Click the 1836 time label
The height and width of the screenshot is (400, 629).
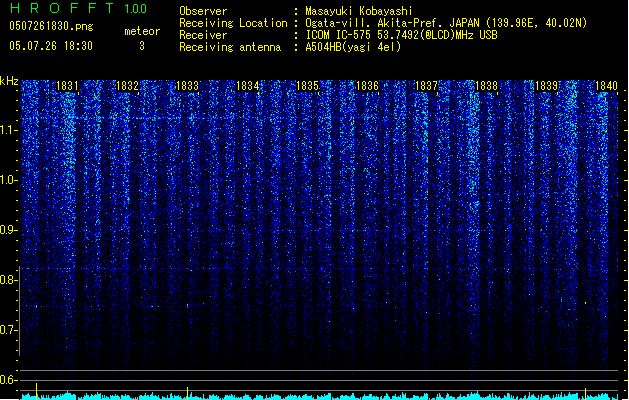click(x=367, y=85)
